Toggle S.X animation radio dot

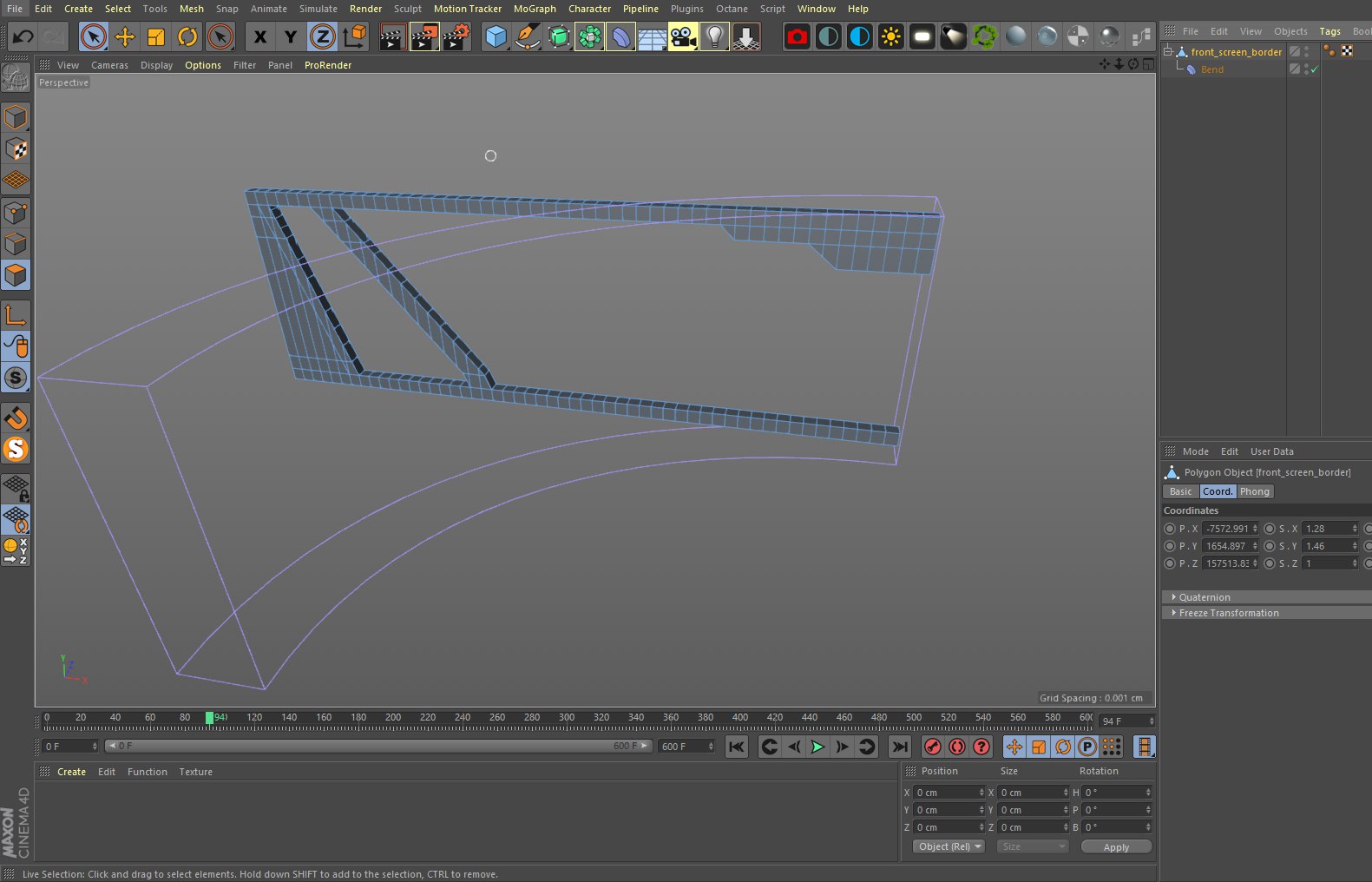1270,529
